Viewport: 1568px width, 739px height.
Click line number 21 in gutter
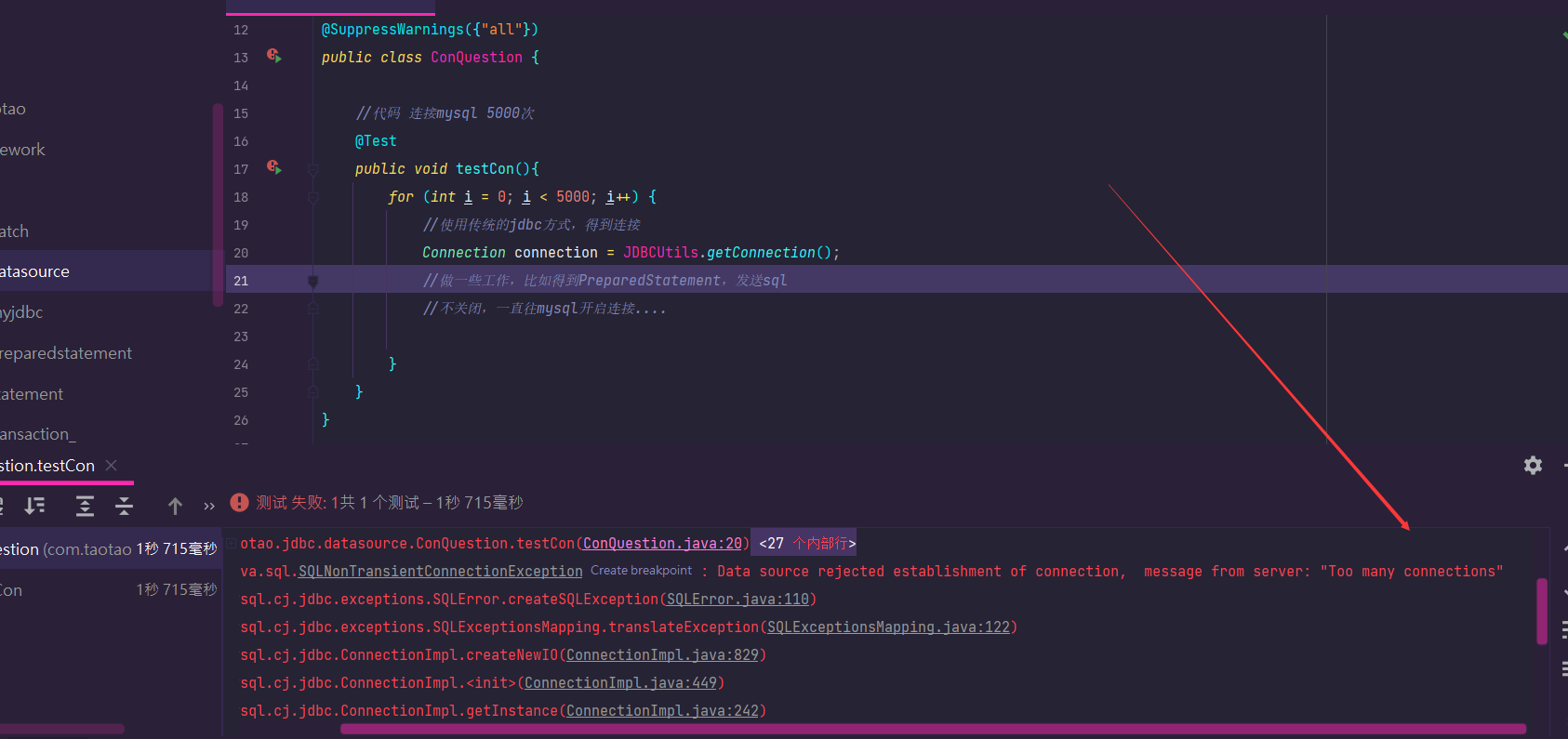(241, 281)
